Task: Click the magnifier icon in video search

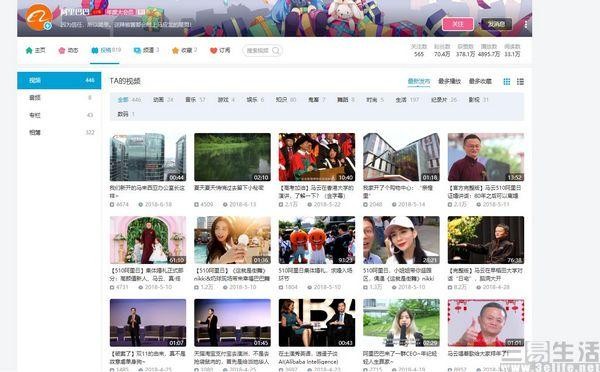Action: (x=276, y=51)
